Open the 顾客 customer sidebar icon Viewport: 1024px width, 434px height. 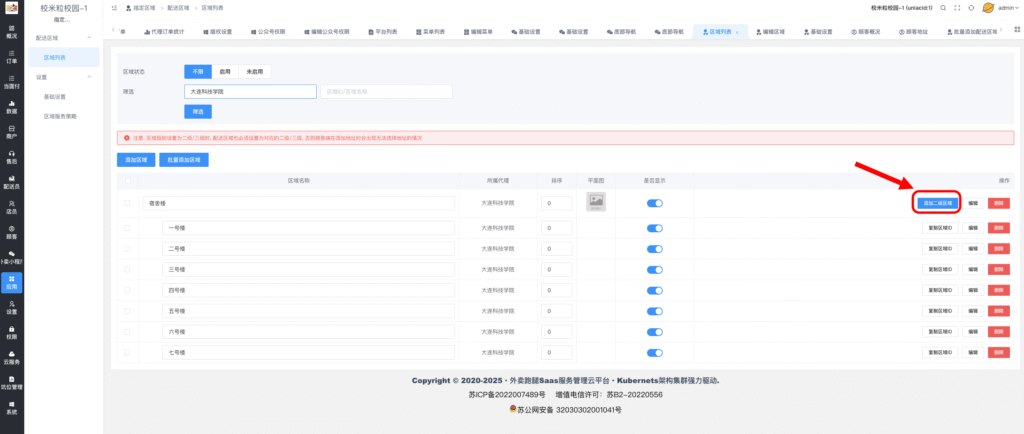pyautogui.click(x=12, y=232)
